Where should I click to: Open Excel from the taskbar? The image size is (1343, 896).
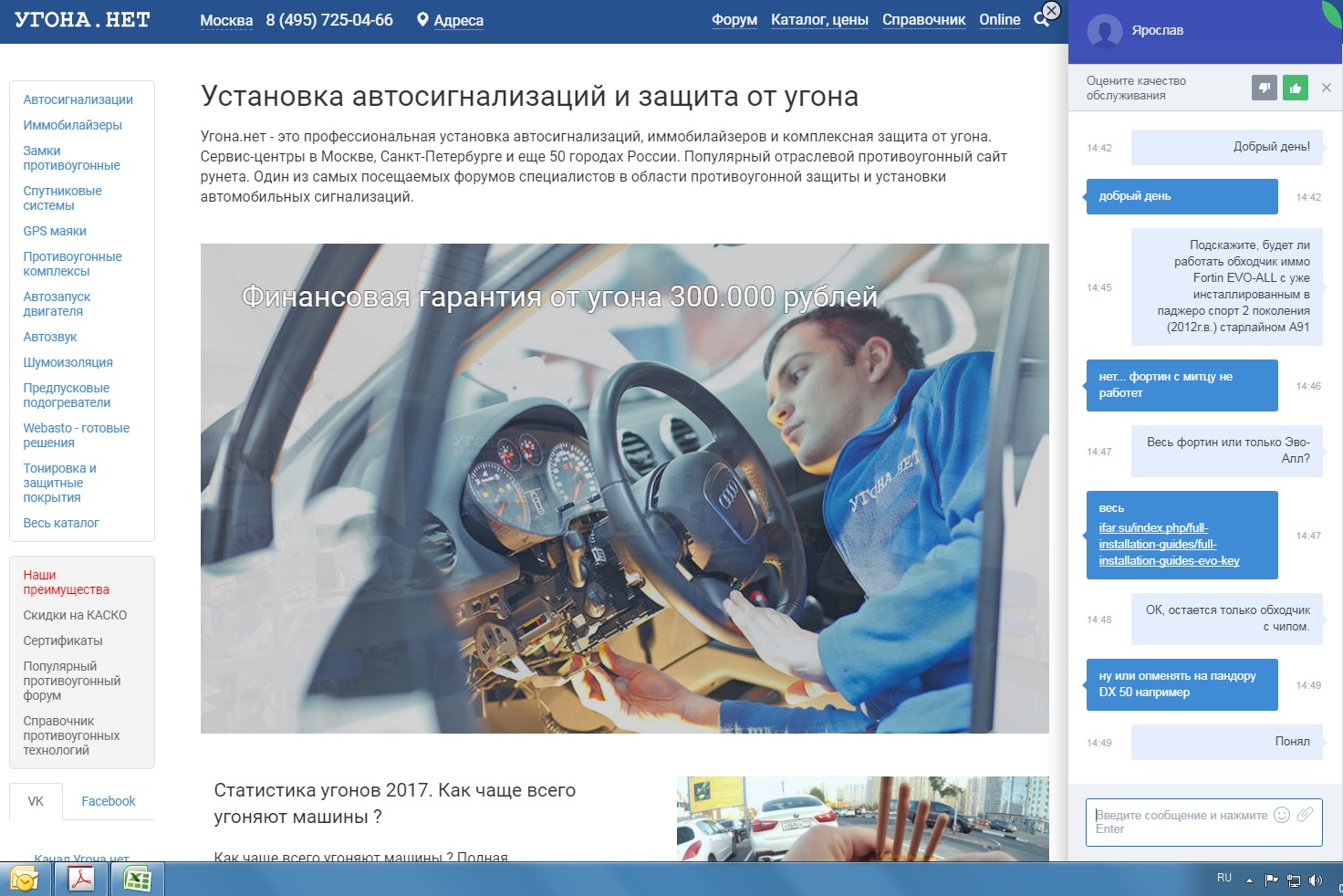click(137, 880)
